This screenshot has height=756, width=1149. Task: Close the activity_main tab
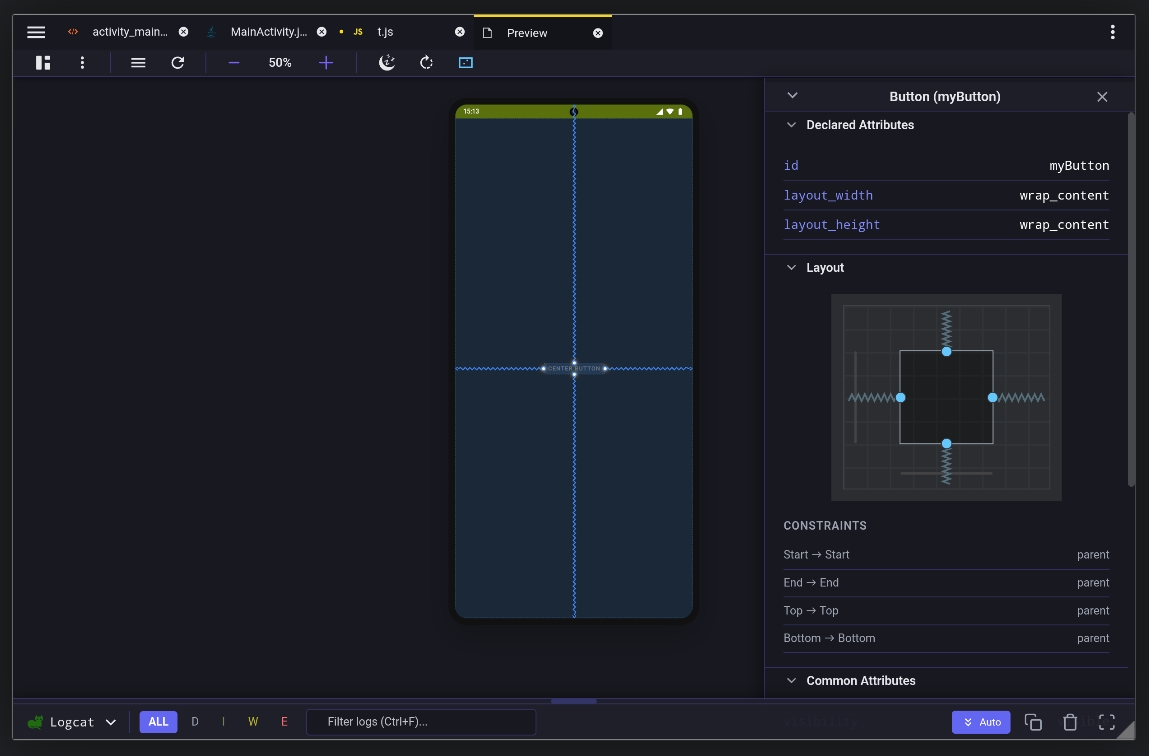coord(183,32)
